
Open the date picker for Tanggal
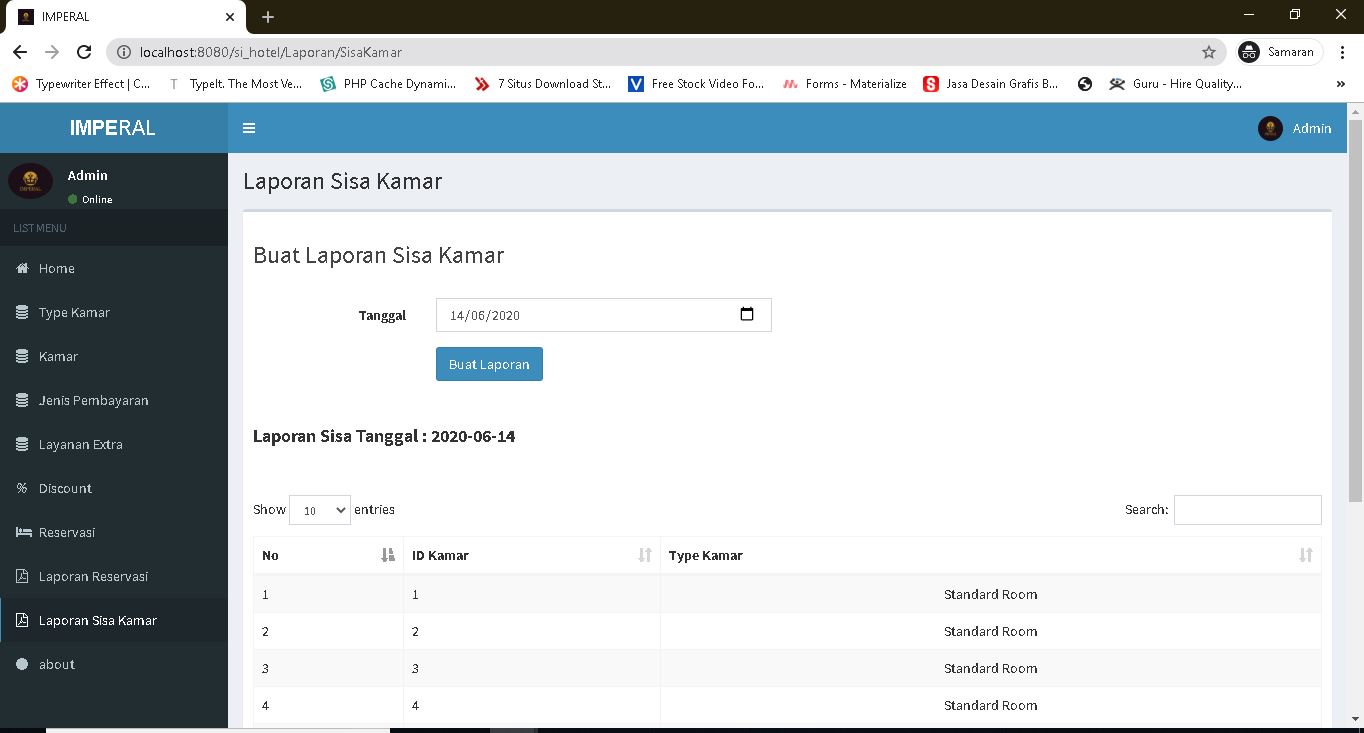pyautogui.click(x=746, y=314)
